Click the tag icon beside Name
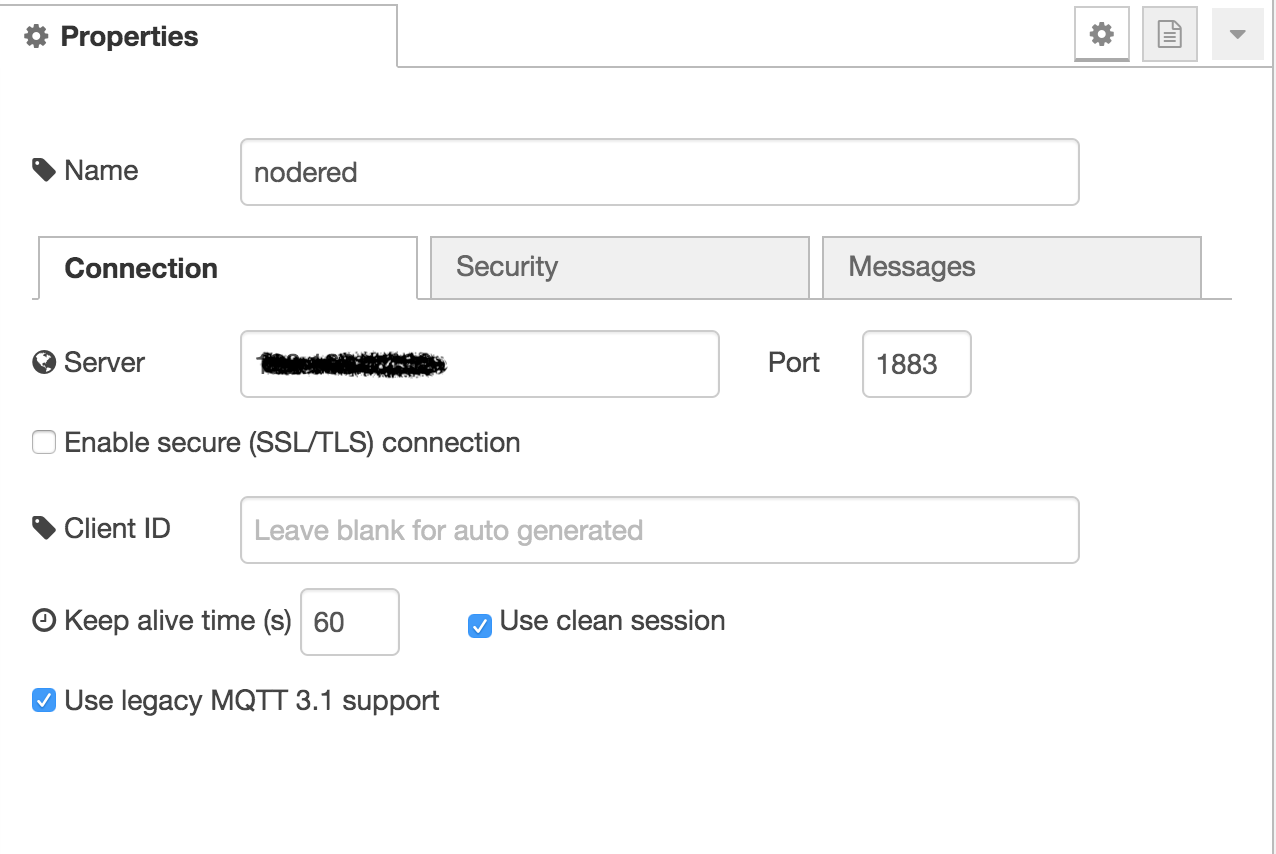The image size is (1276, 854). click(x=43, y=169)
